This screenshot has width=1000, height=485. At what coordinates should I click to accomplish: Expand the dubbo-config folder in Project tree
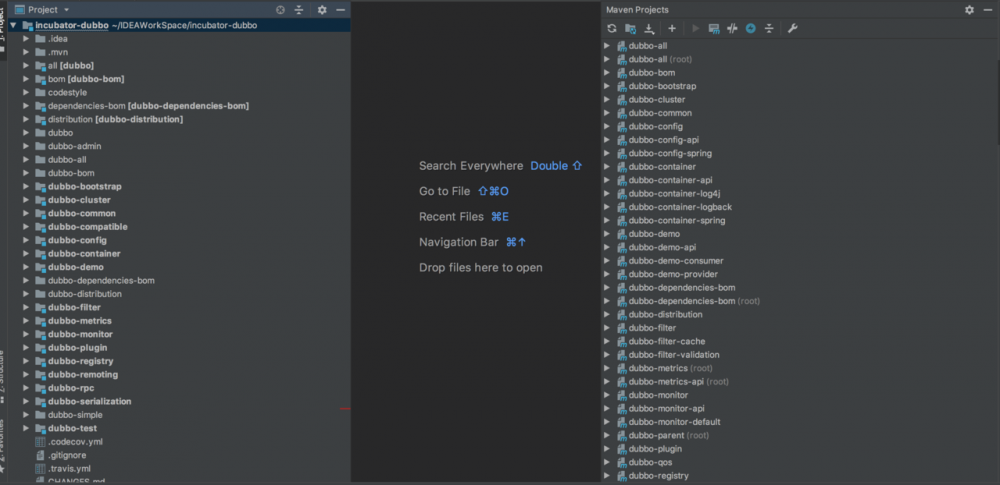click(x=26, y=241)
